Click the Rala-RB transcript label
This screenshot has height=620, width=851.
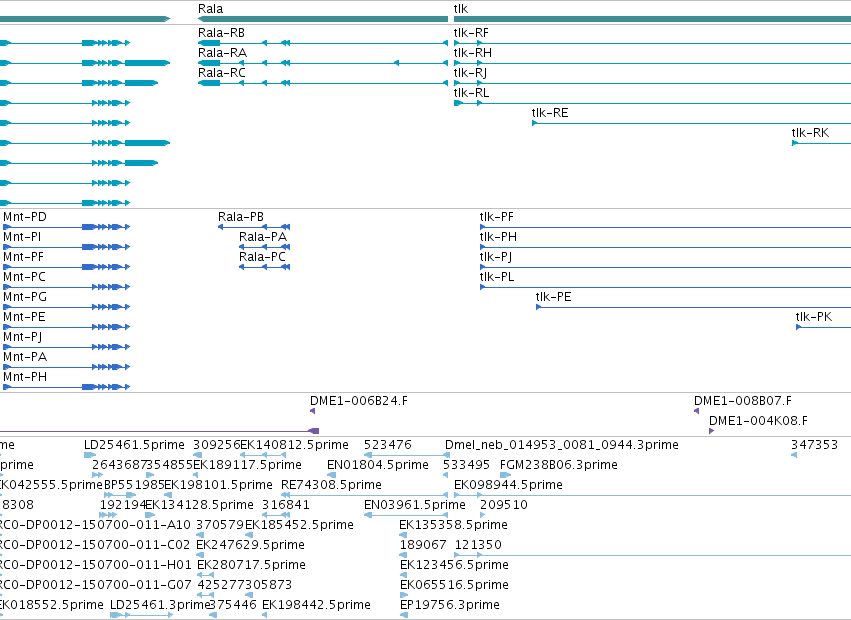(221, 33)
